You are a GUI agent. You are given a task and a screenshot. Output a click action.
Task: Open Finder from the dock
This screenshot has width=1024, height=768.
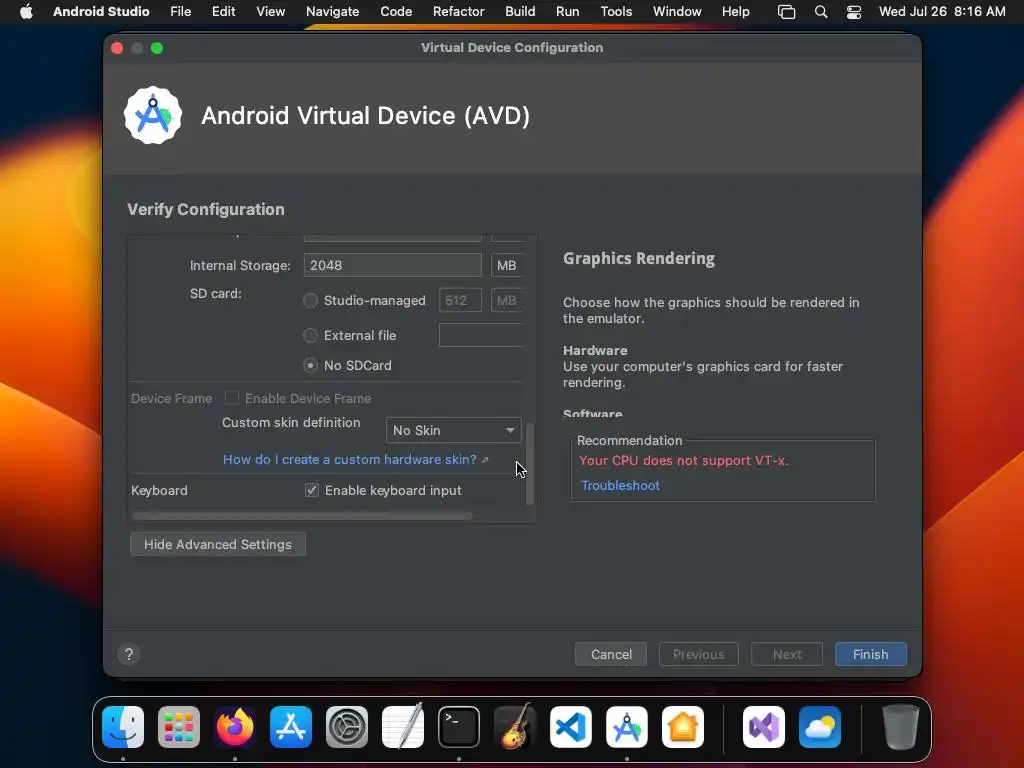tap(123, 727)
